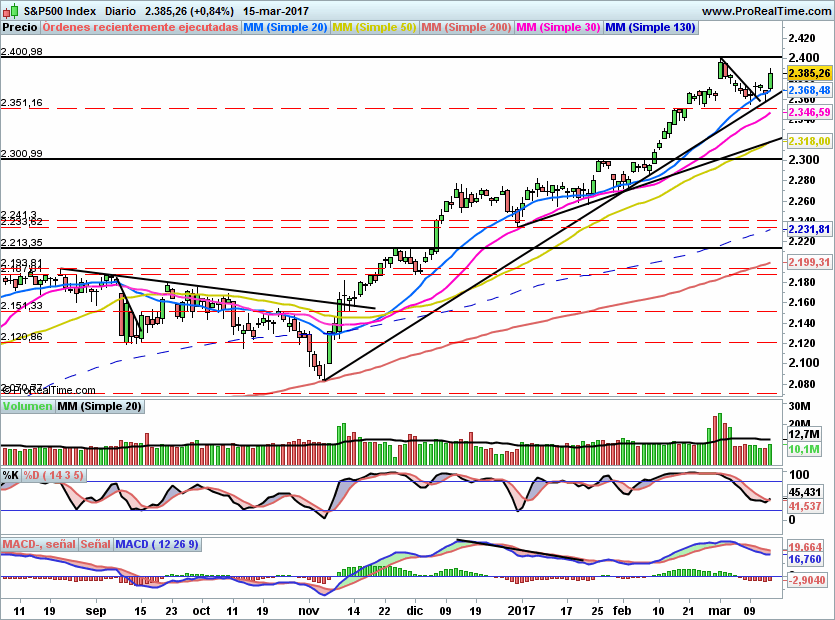Viewport: 835px width, 620px height.
Task: Click the feb label on date axis
Action: pyautogui.click(x=621, y=611)
